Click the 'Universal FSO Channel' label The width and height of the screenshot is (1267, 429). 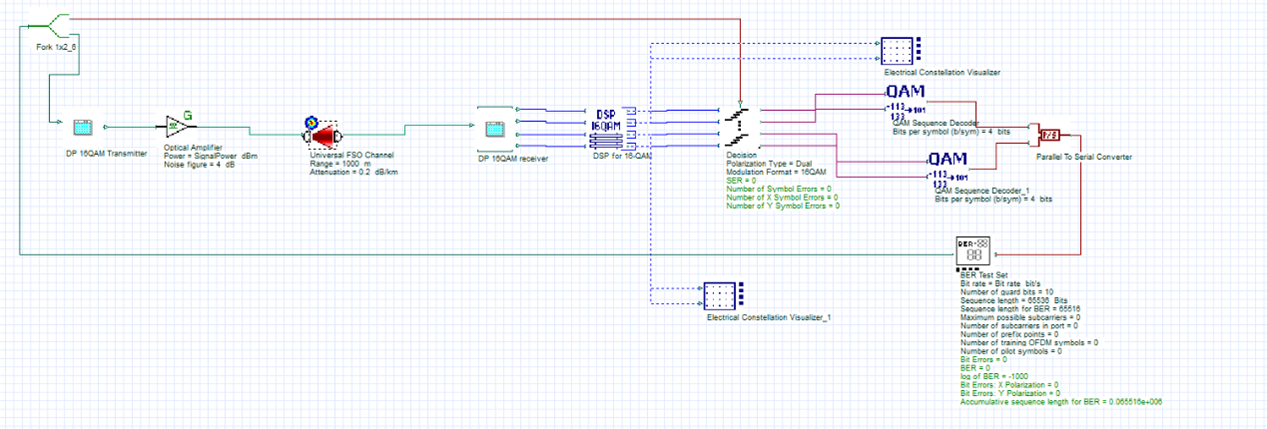pos(352,155)
